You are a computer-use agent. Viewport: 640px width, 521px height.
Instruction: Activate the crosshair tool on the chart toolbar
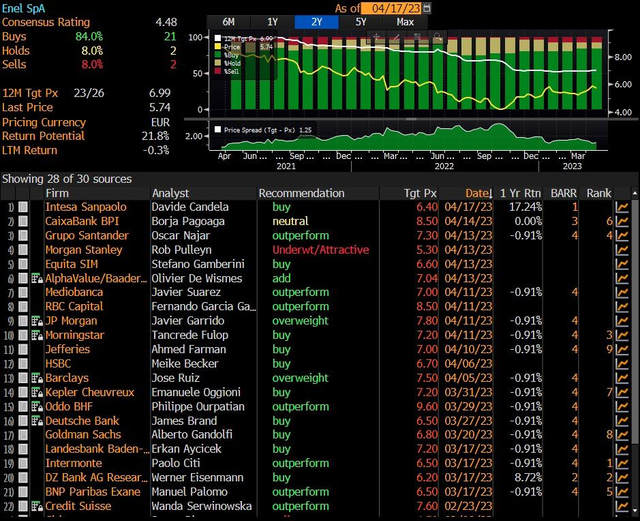tap(376, 37)
